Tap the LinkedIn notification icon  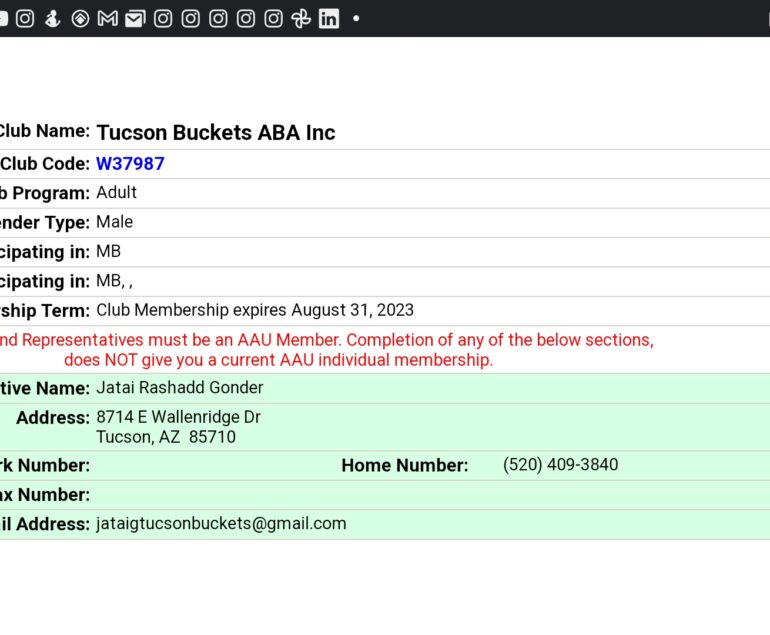[329, 19]
